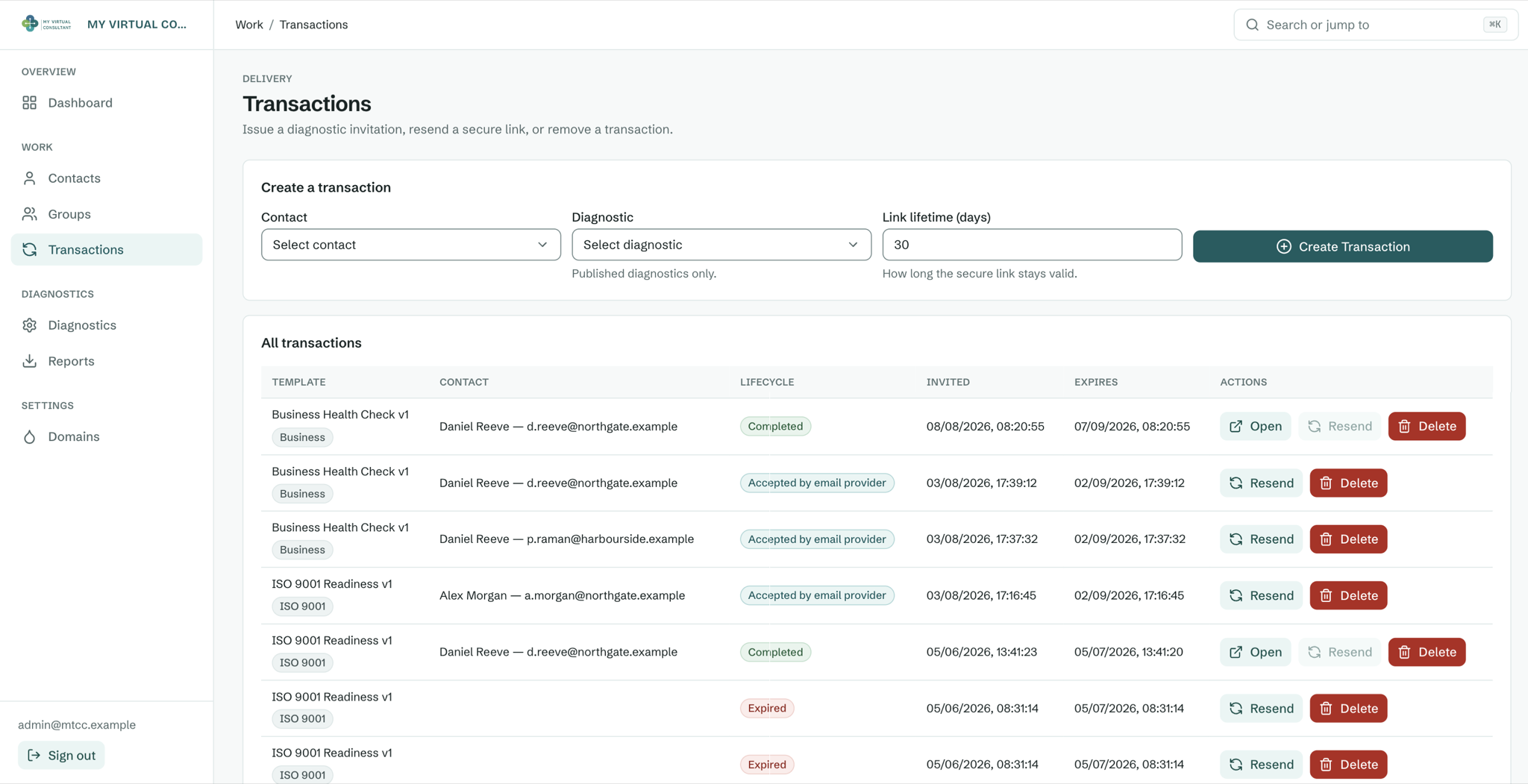This screenshot has height=784, width=1528.
Task: Click the Contacts person icon
Action: coord(29,178)
